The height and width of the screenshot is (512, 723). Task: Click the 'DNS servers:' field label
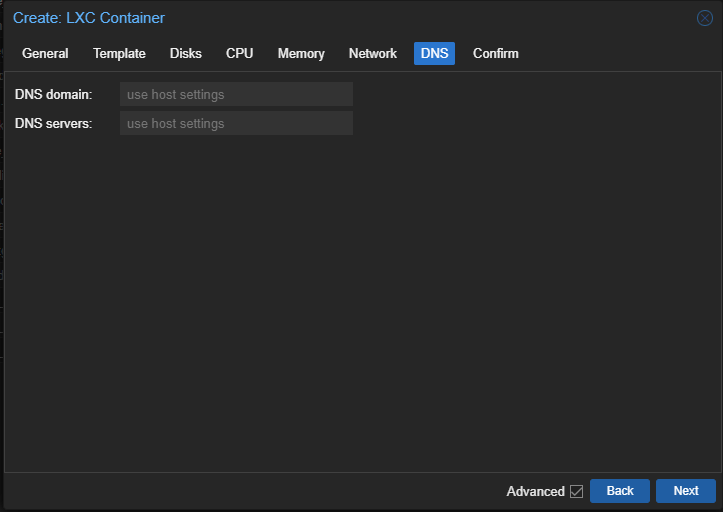pyautogui.click(x=53, y=124)
